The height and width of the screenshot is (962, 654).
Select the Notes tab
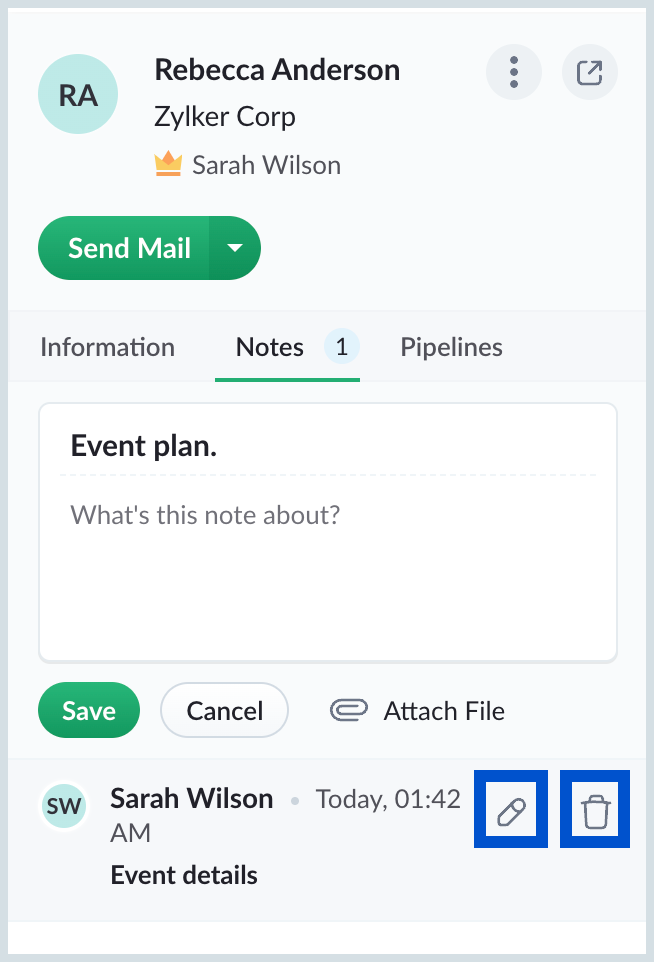[x=270, y=347]
